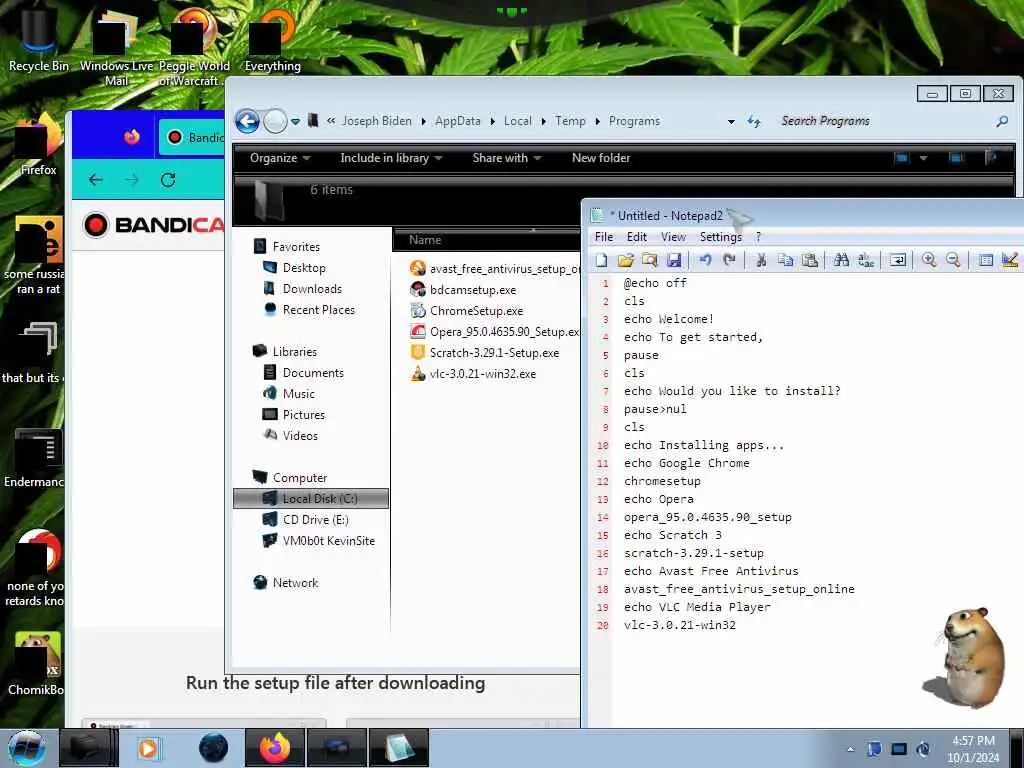Toggle the preview pane icon in Explorer

coord(956,158)
